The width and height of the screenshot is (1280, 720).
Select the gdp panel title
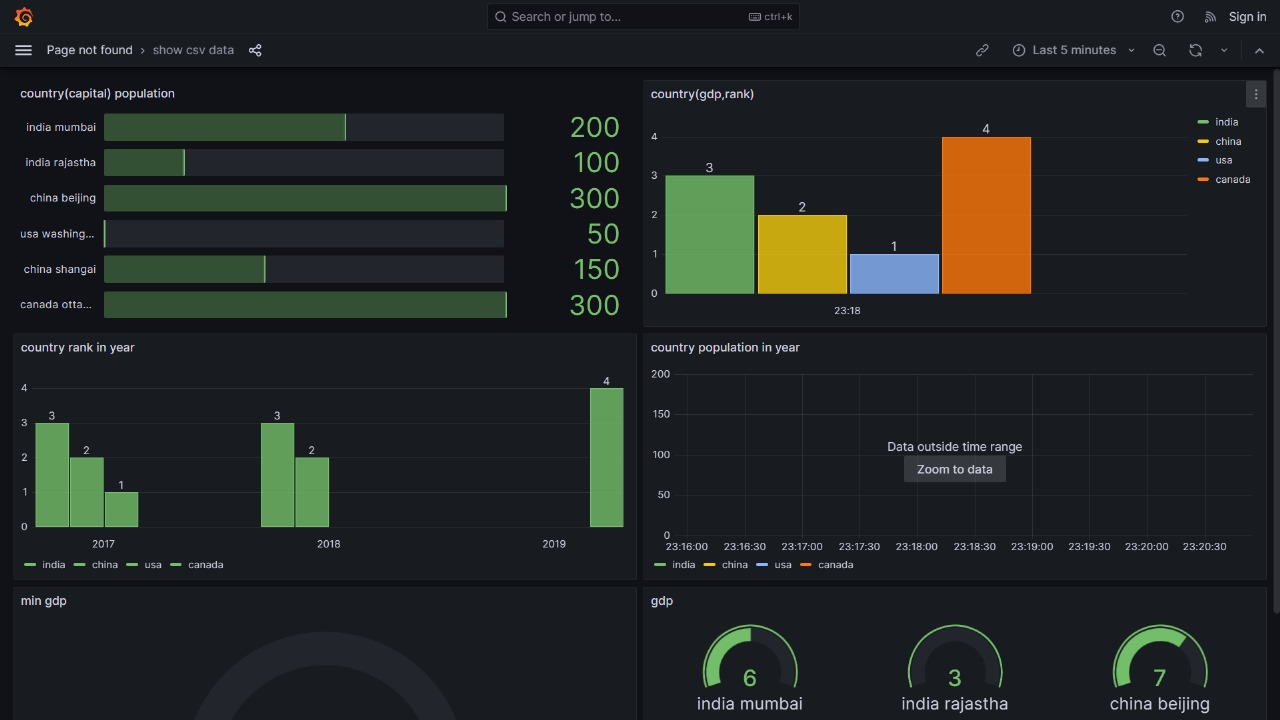coord(662,601)
